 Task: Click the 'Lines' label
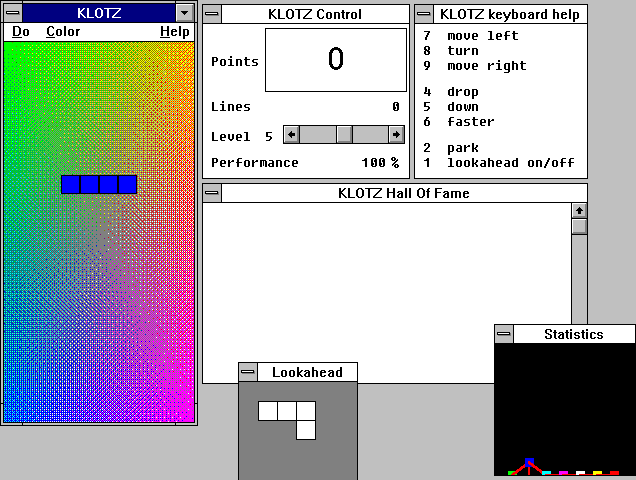(x=231, y=107)
